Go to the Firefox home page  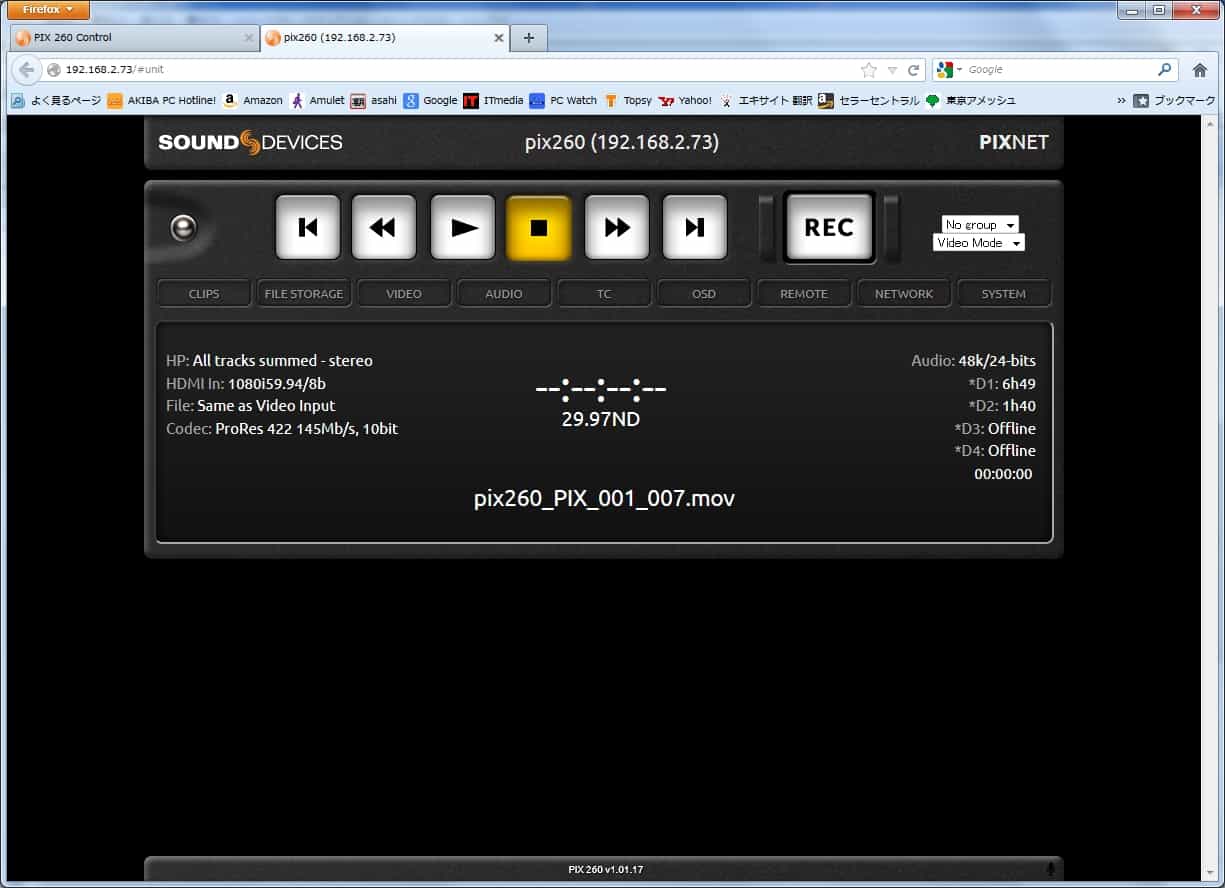[1200, 70]
